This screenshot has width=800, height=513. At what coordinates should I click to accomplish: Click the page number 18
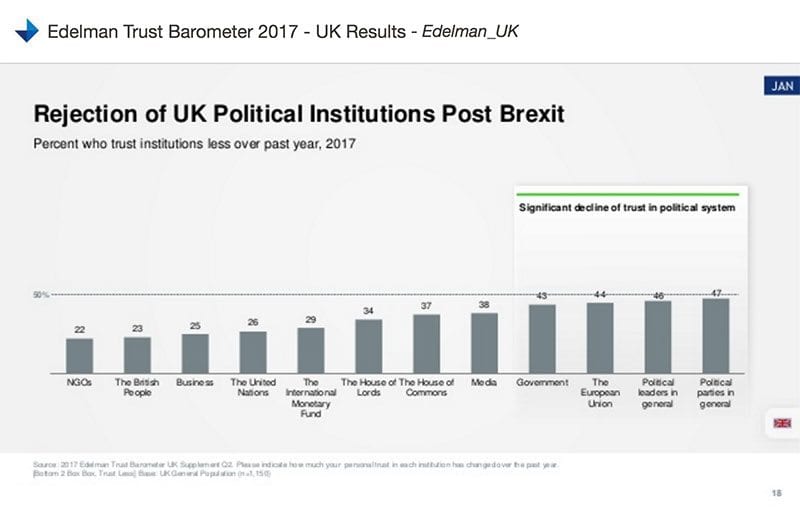coord(777,493)
